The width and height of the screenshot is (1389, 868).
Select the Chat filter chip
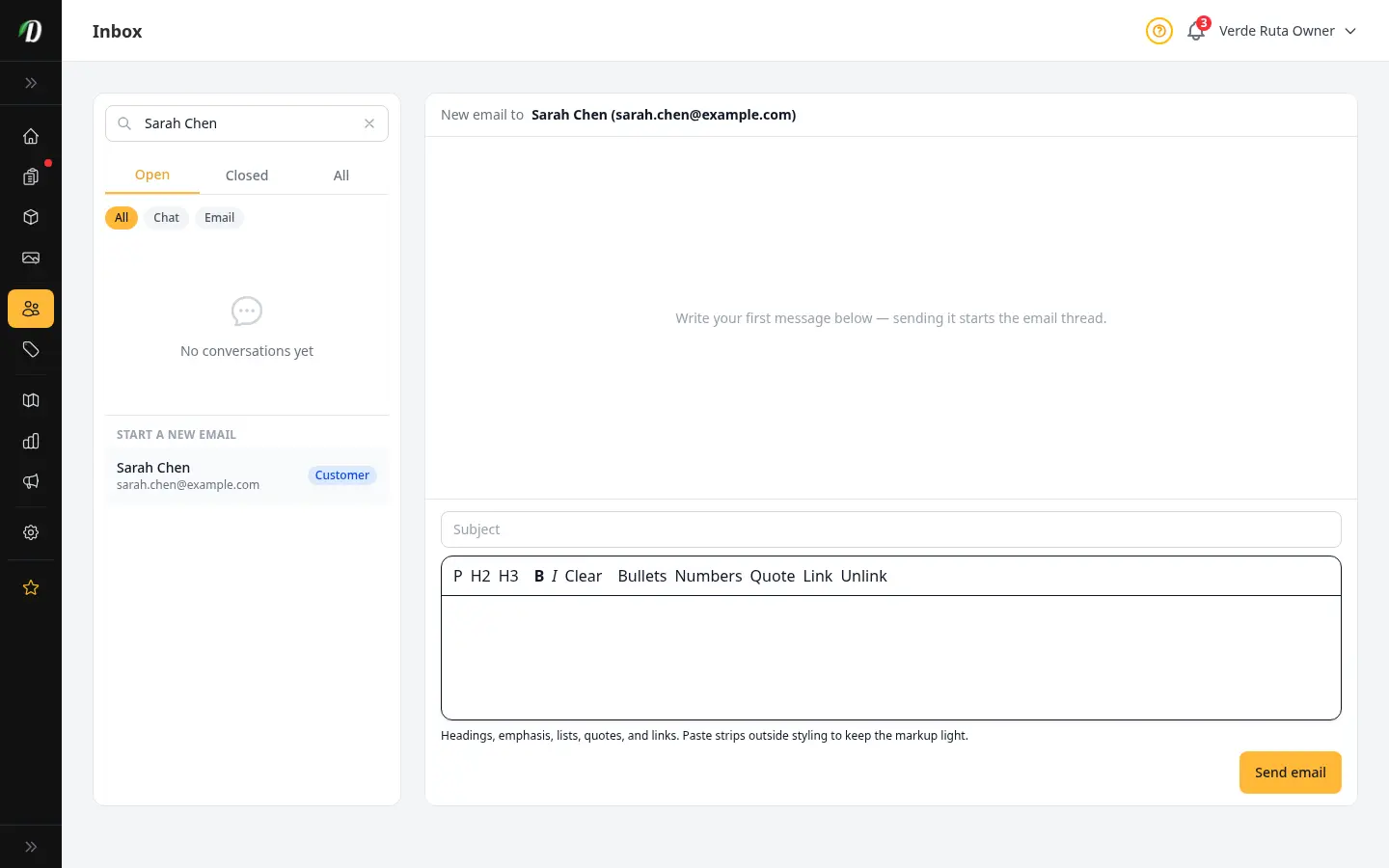166,218
